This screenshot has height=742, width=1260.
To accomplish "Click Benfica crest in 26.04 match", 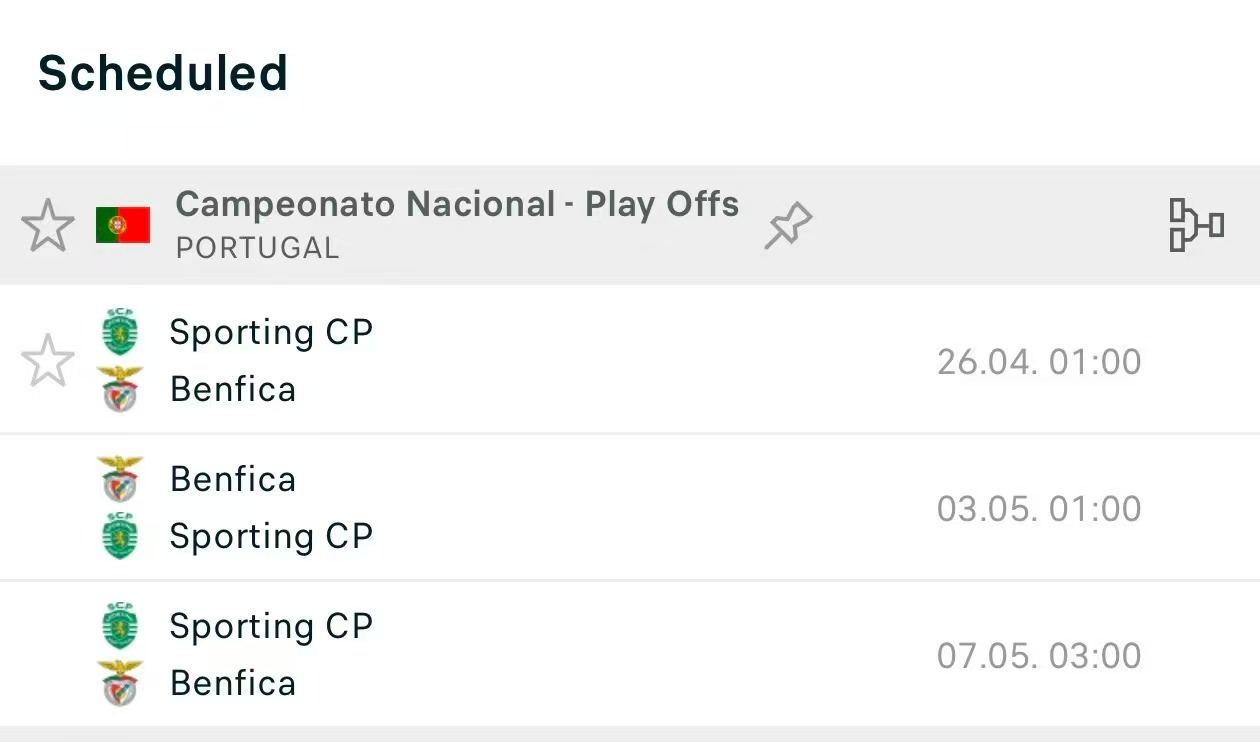I will click(x=120, y=389).
